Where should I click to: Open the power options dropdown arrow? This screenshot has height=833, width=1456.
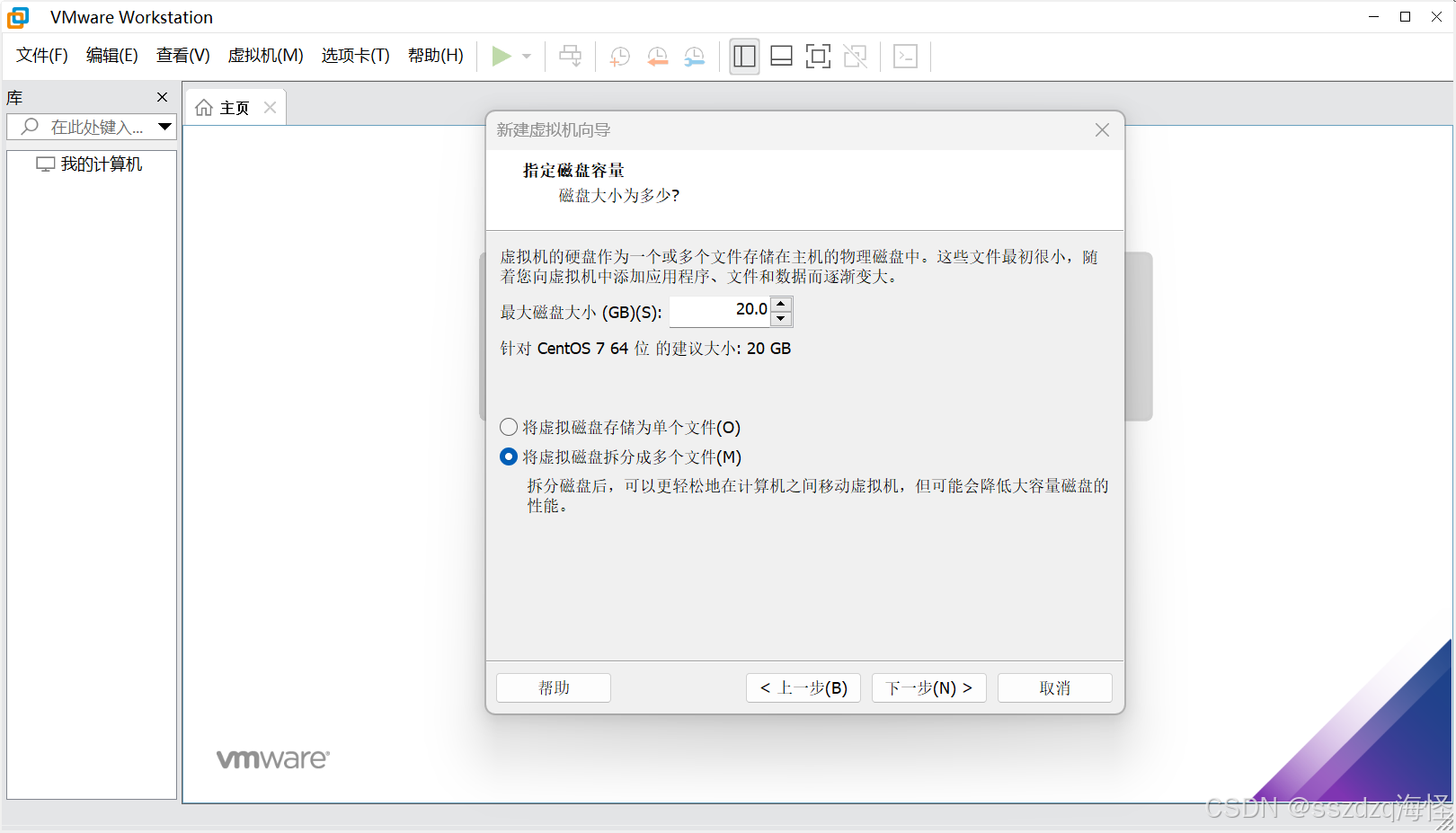527,57
